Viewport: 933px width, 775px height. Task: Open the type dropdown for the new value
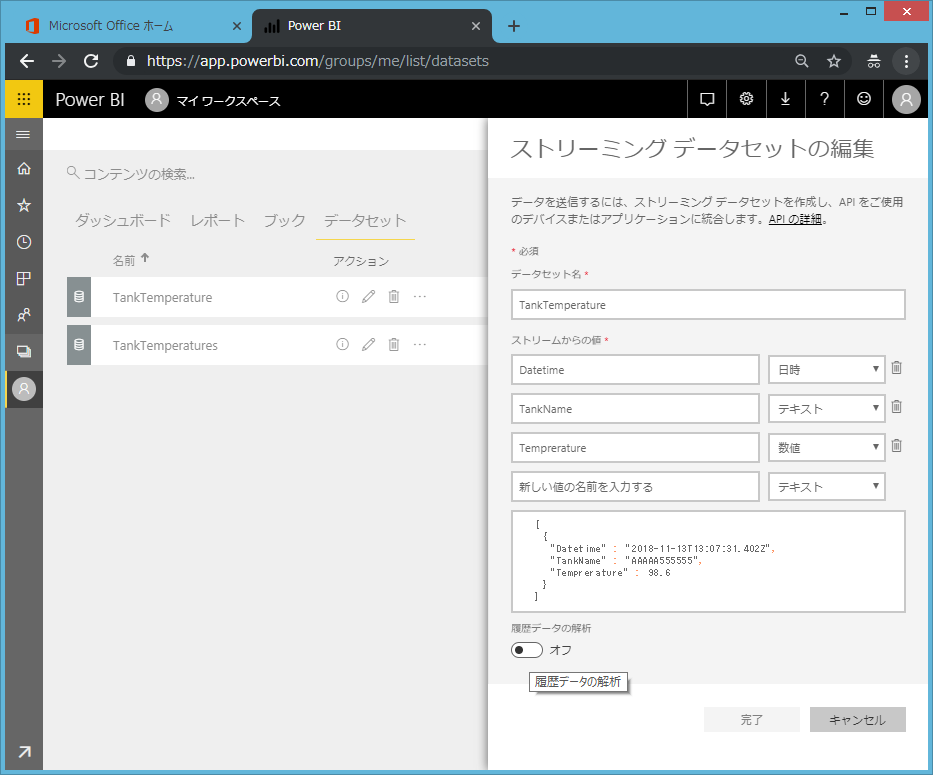tap(826, 487)
